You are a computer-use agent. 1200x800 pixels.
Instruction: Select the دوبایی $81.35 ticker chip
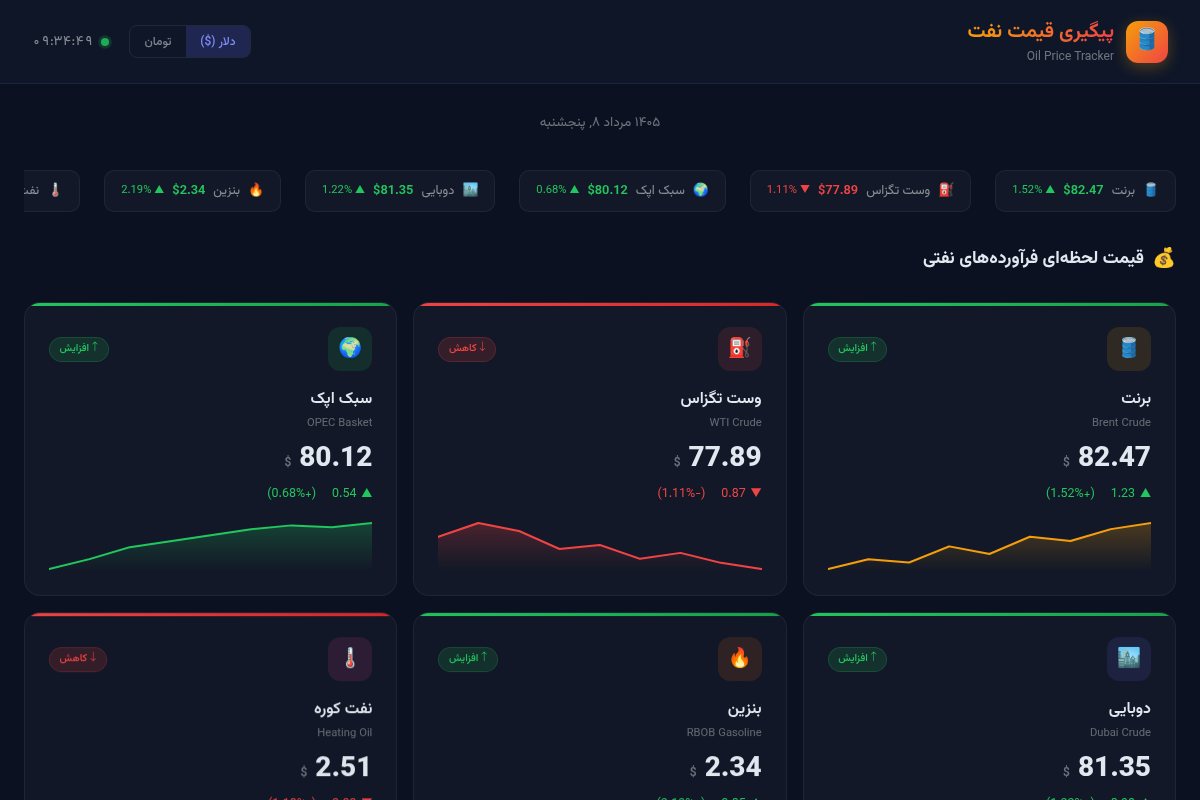coord(400,190)
